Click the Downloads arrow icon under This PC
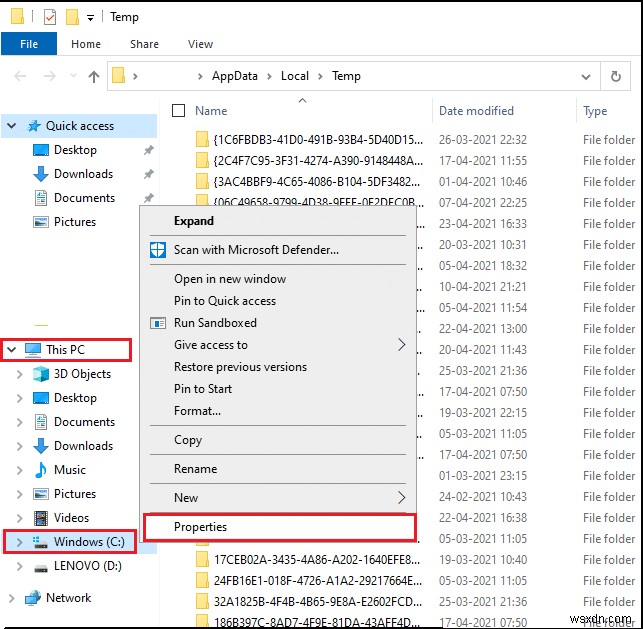643x629 pixels. (41, 446)
